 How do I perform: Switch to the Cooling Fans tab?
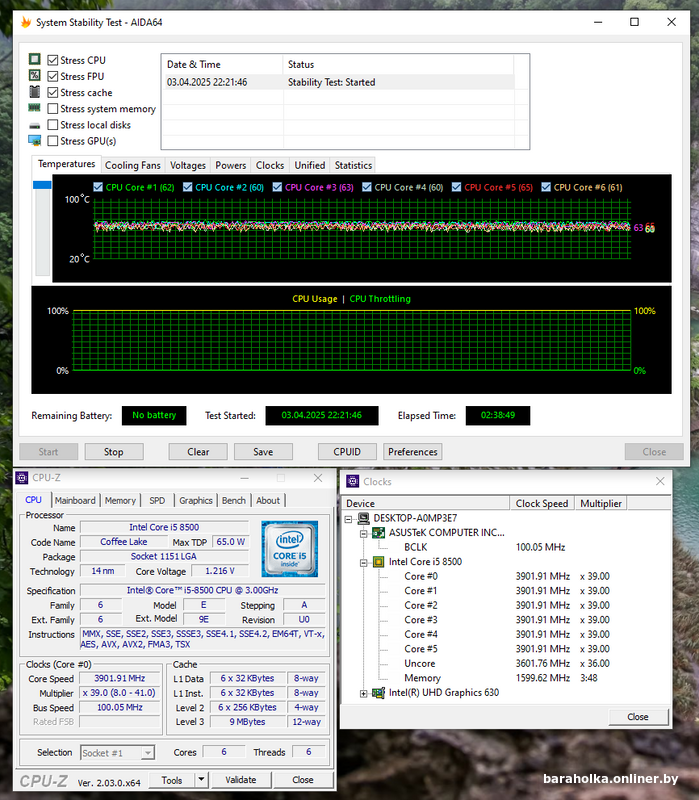coord(133,165)
